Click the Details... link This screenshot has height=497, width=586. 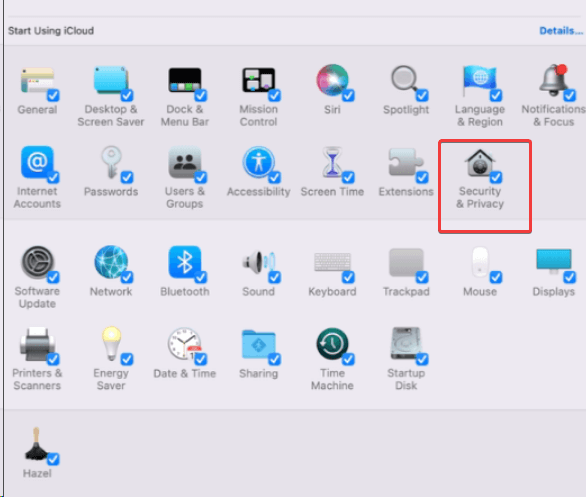point(561,31)
